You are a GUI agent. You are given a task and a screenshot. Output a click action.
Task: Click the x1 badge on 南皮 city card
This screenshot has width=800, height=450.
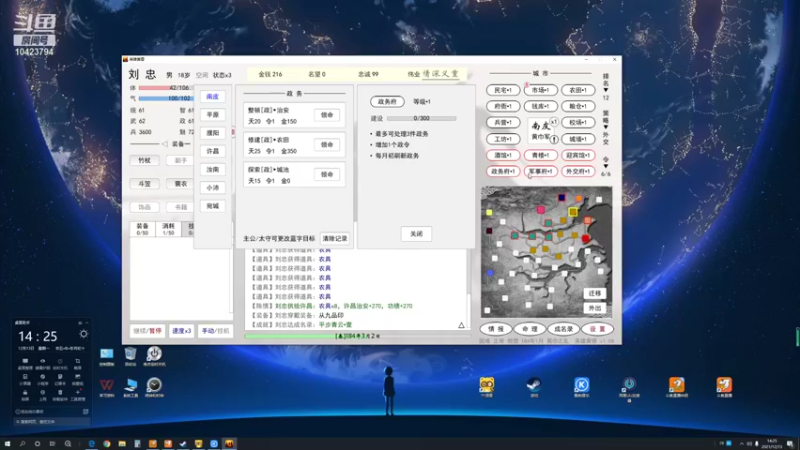[554, 121]
